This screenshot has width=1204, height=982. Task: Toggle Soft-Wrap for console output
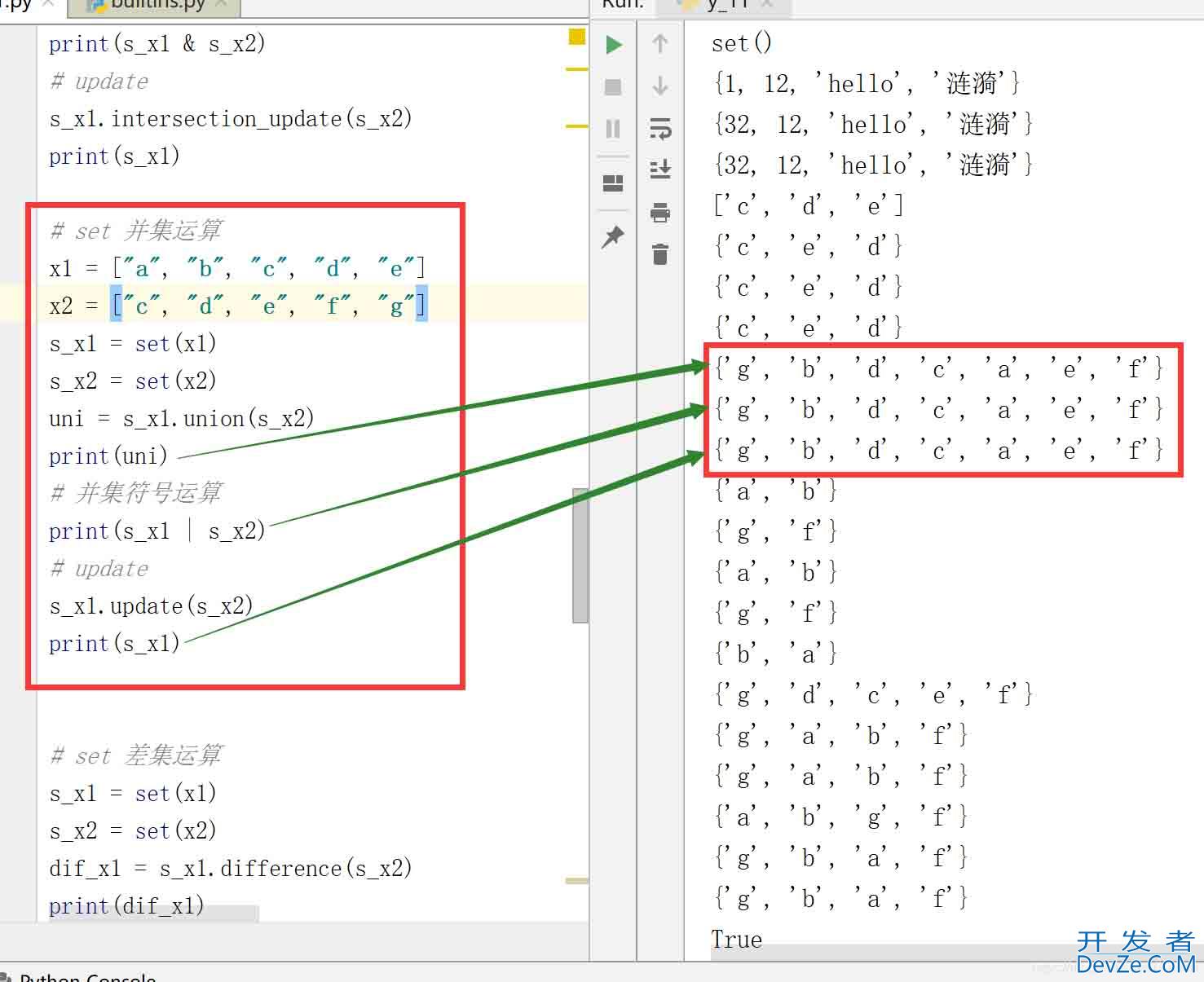coord(660,128)
